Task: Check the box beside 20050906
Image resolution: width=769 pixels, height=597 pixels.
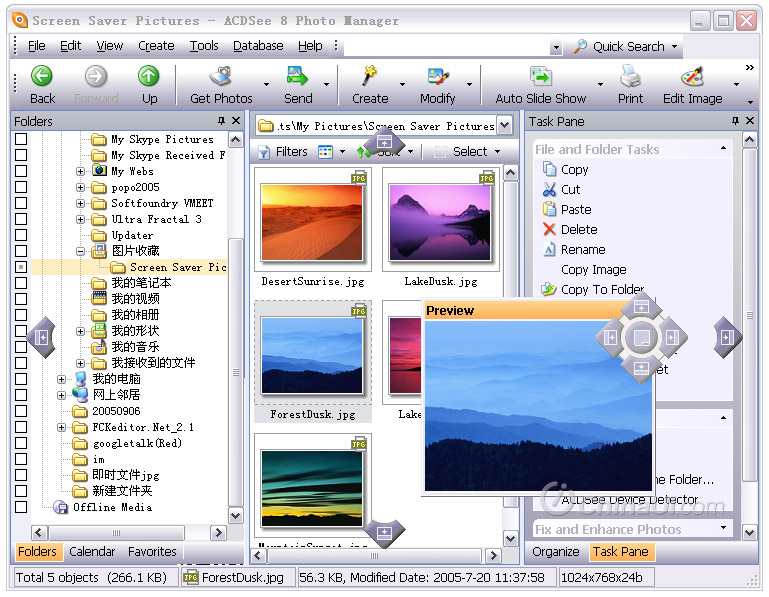Action: point(21,411)
